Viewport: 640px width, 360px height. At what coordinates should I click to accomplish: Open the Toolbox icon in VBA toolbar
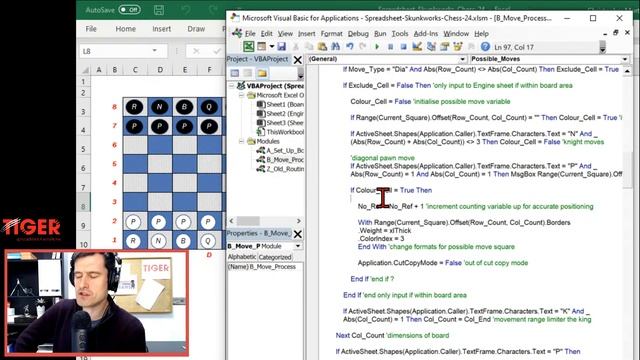471,47
